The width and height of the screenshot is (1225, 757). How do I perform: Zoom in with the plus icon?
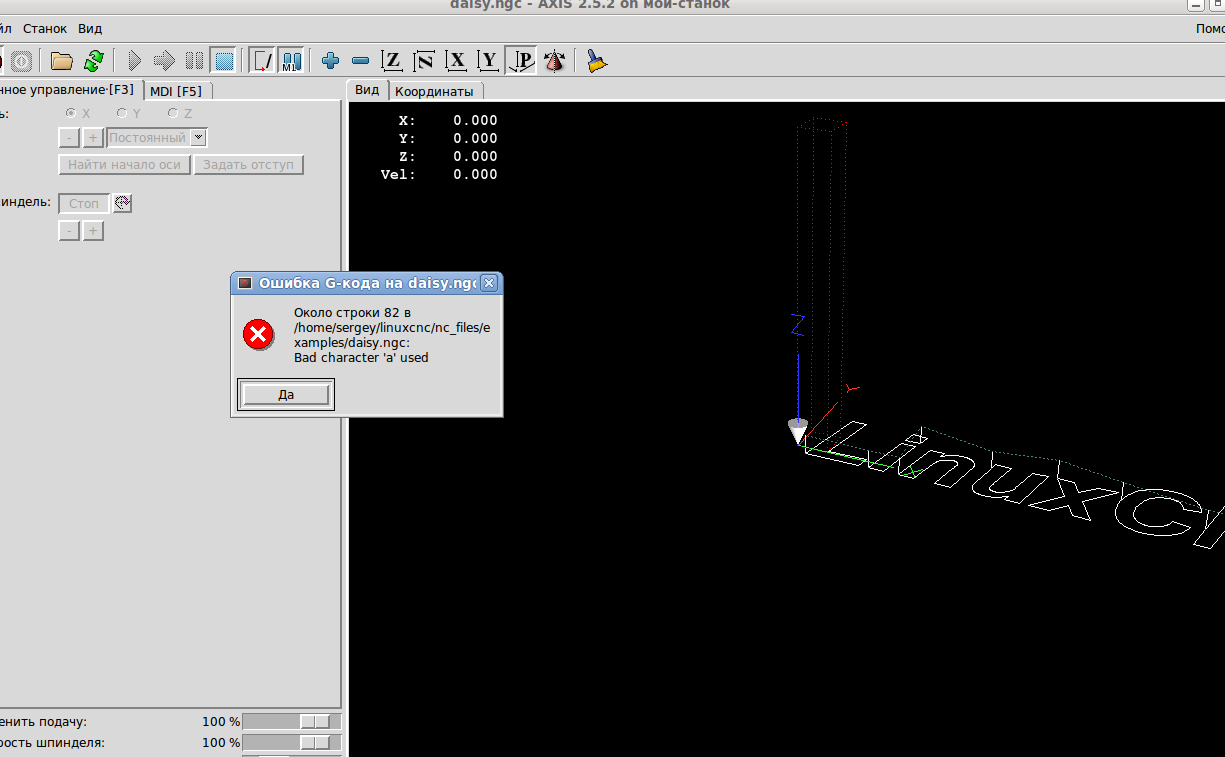(331, 61)
